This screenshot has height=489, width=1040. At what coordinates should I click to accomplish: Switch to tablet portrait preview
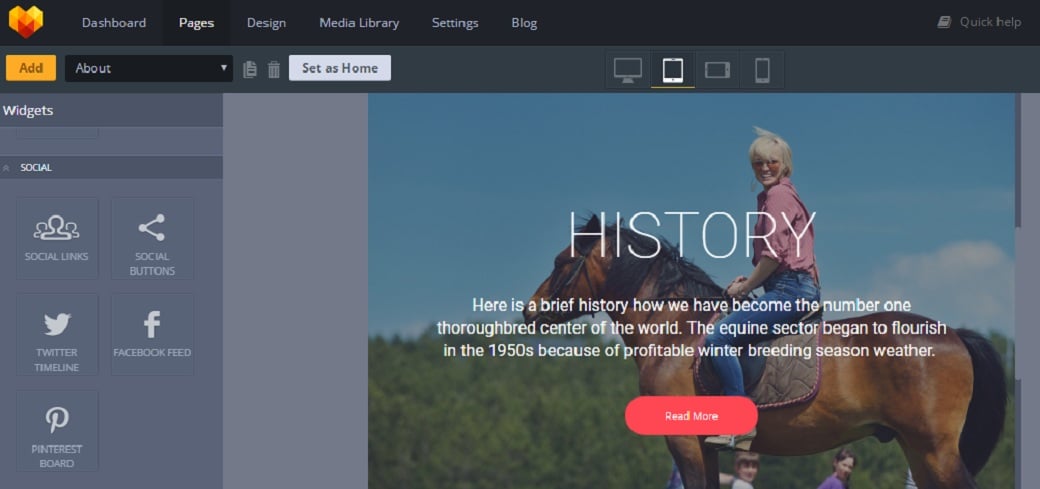673,70
